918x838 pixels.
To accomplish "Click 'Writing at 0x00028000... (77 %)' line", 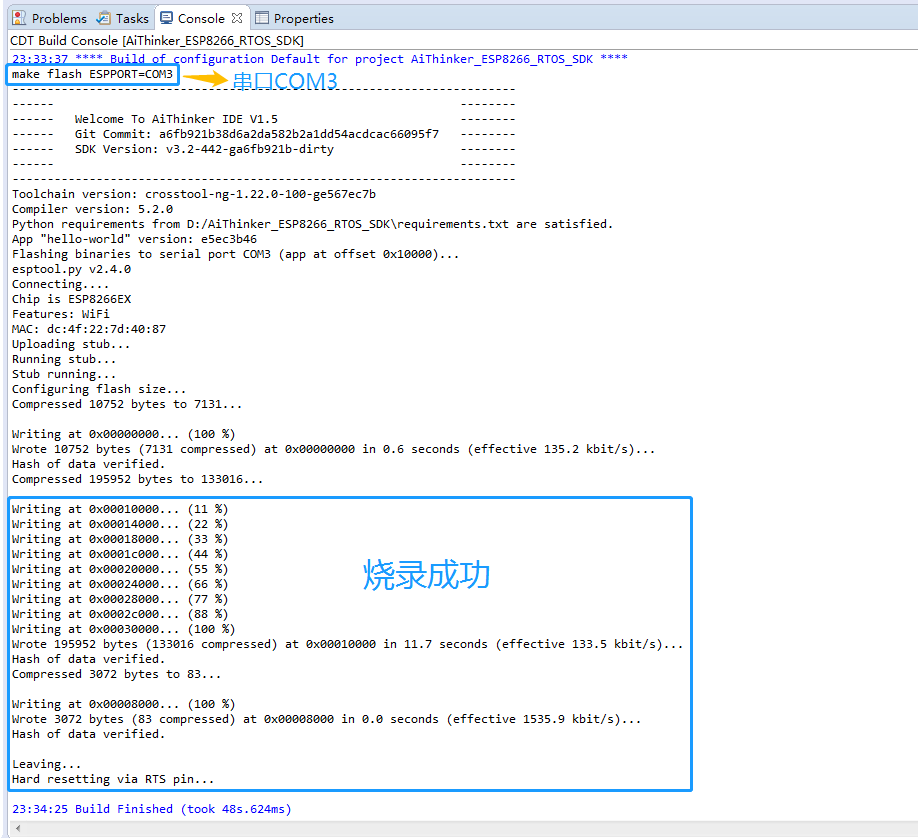I will (x=120, y=599).
